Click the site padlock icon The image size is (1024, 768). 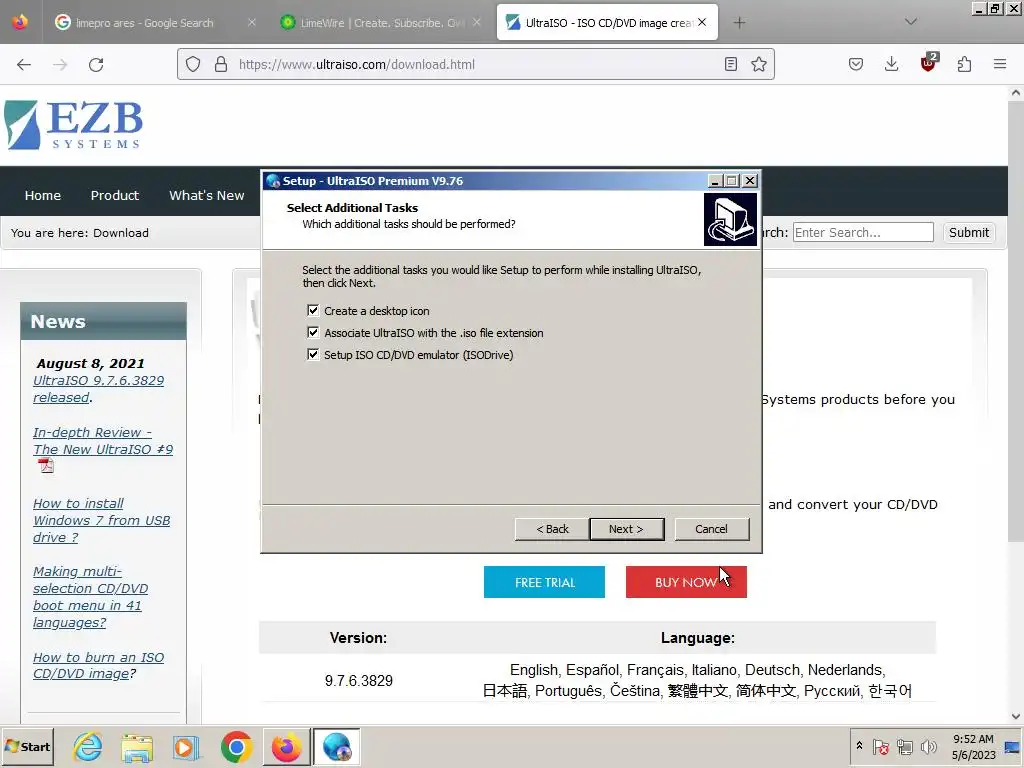click(221, 64)
